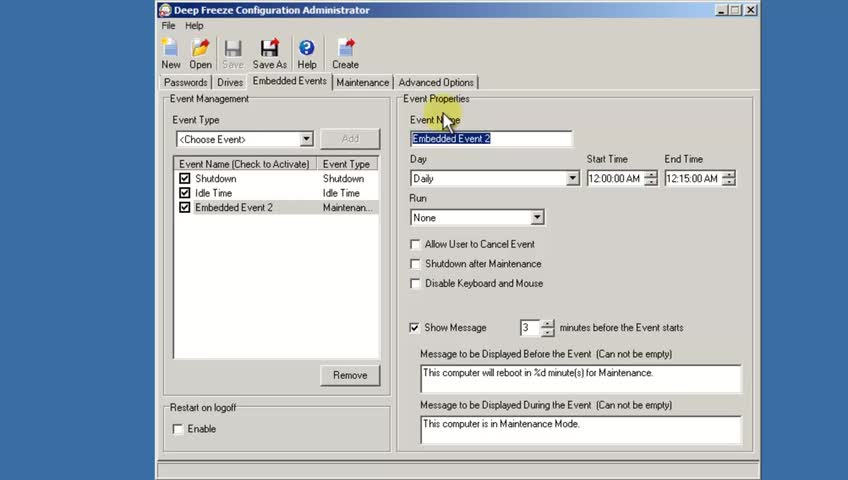Click the Create toolbar icon
Image resolution: width=848 pixels, height=480 pixels.
click(345, 54)
